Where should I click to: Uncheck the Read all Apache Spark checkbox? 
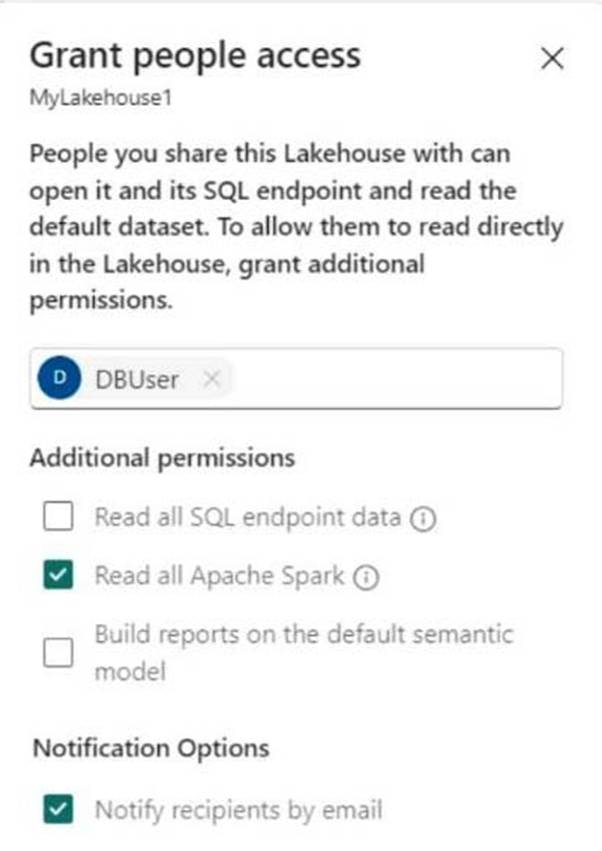coord(58,575)
